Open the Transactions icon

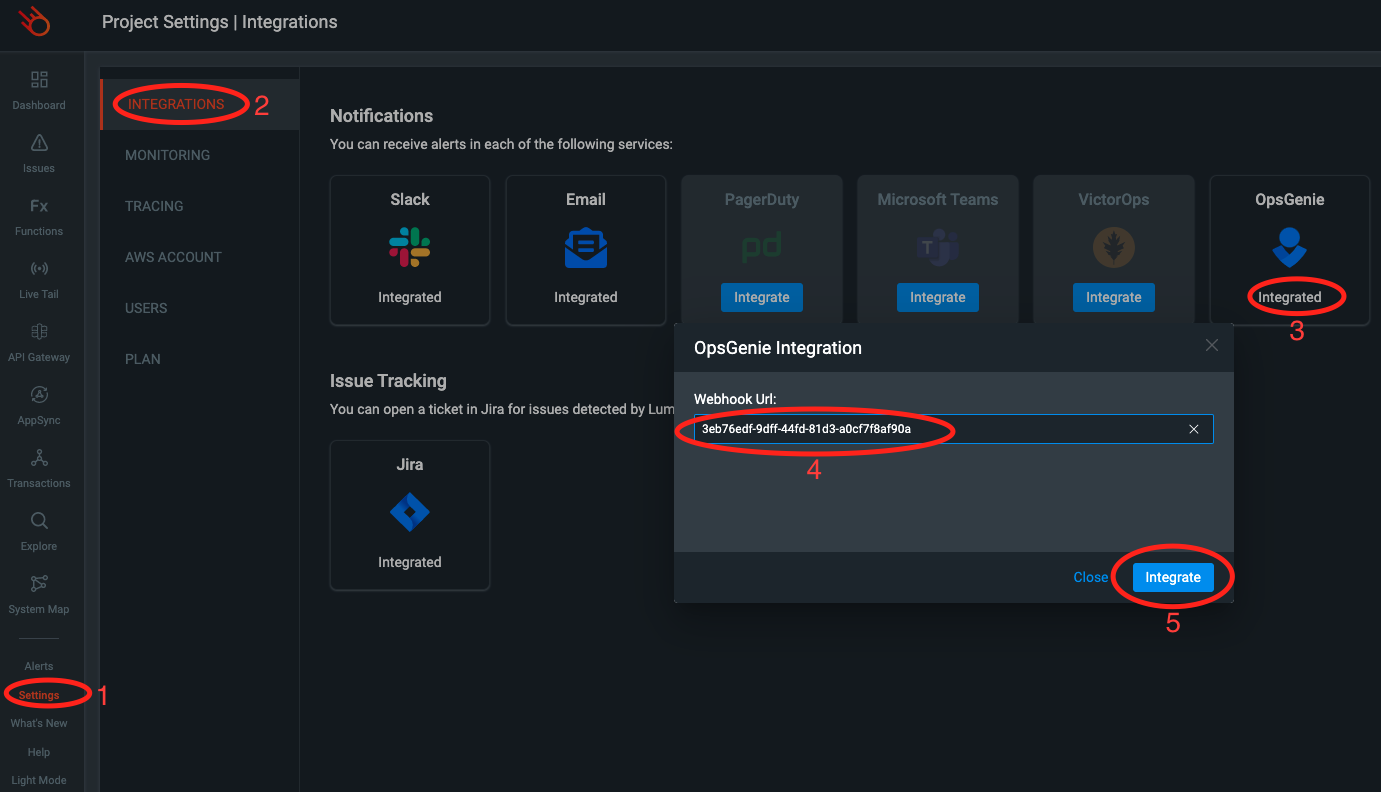pos(39,458)
